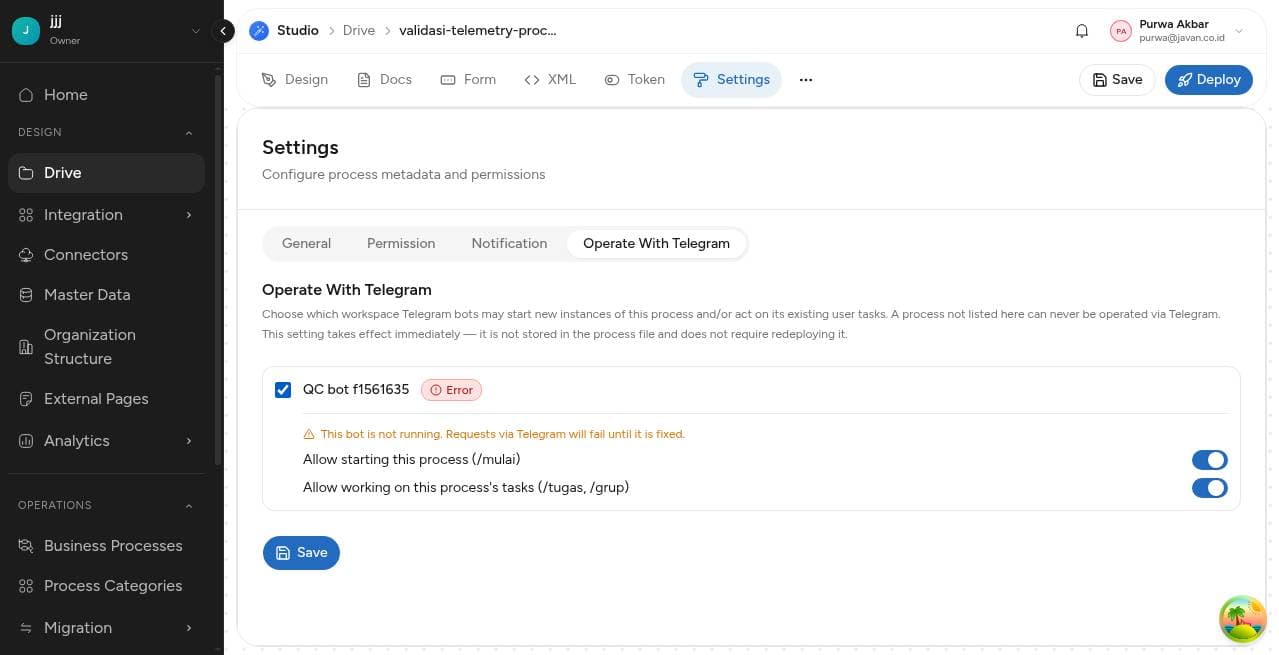Switch to the Docs tab
This screenshot has height=655, width=1279.
[384, 80]
